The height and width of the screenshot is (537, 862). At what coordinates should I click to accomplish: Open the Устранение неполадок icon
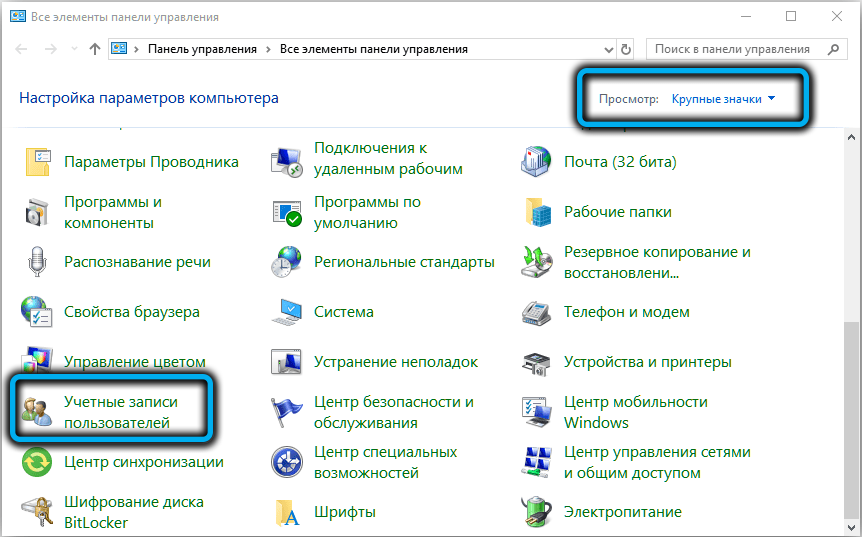click(x=286, y=362)
